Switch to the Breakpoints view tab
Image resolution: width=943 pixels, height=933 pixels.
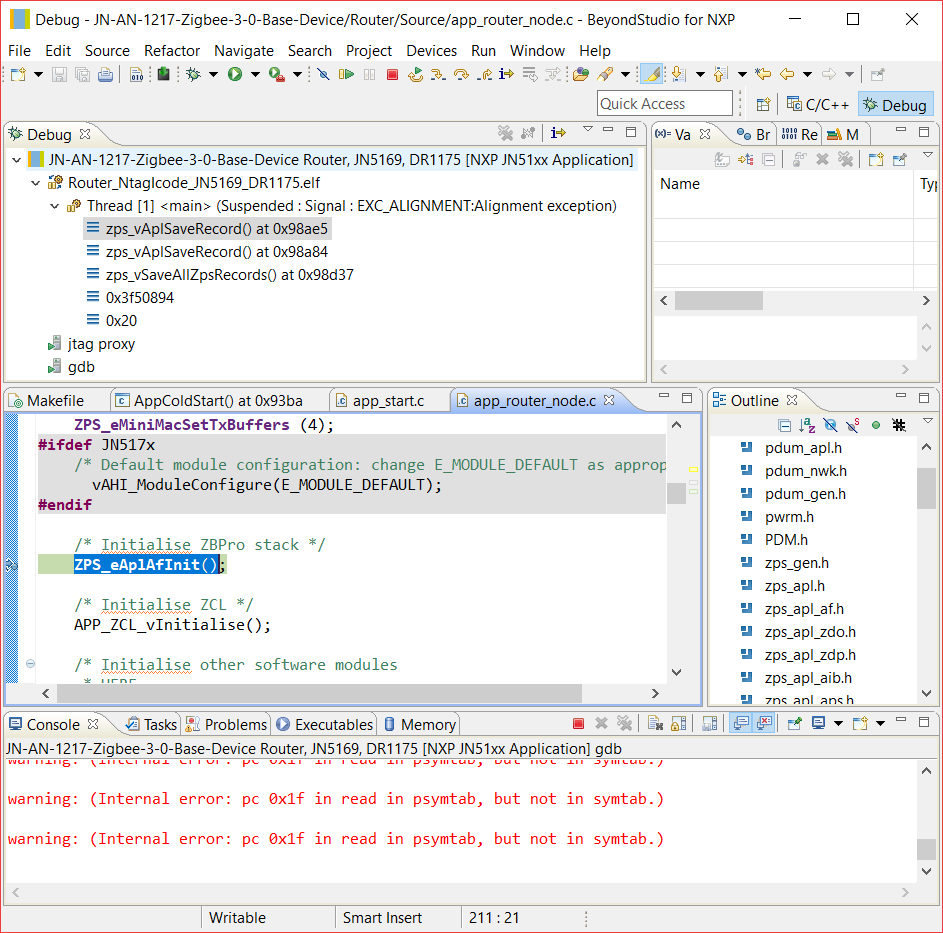[753, 135]
